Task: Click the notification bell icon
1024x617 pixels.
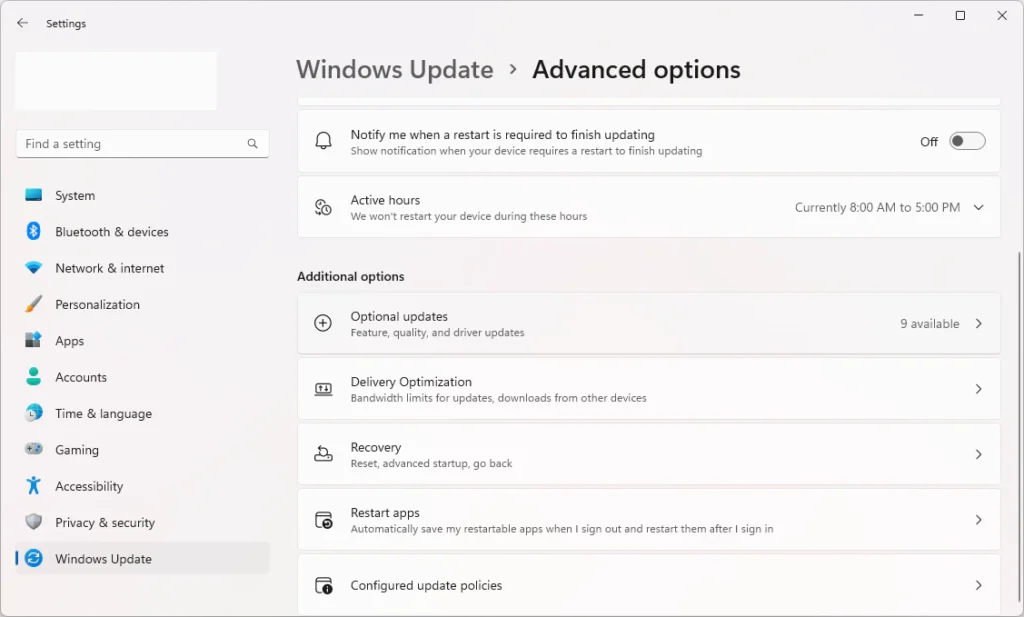Action: click(323, 140)
